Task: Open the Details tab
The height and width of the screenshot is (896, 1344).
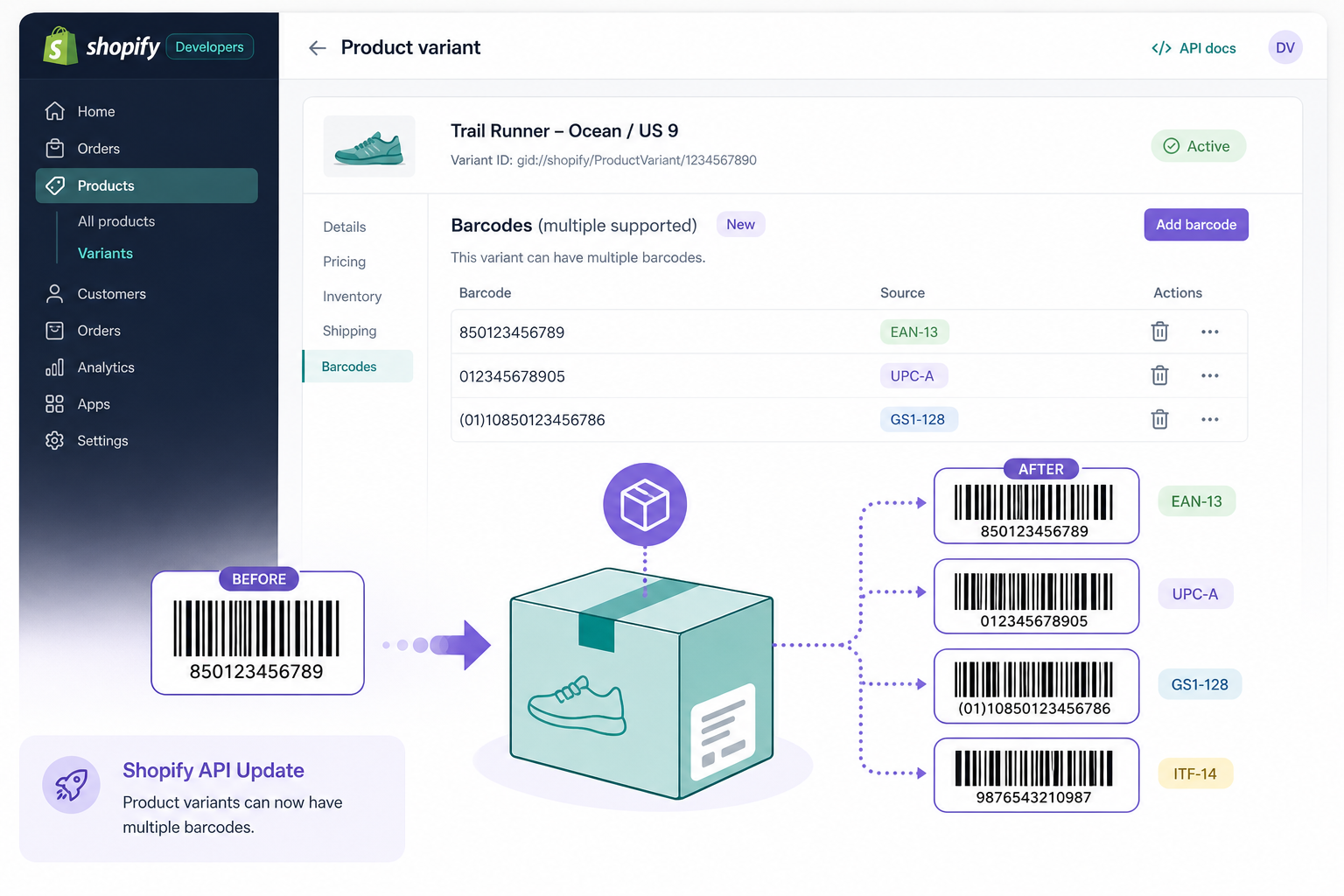Action: (x=345, y=227)
